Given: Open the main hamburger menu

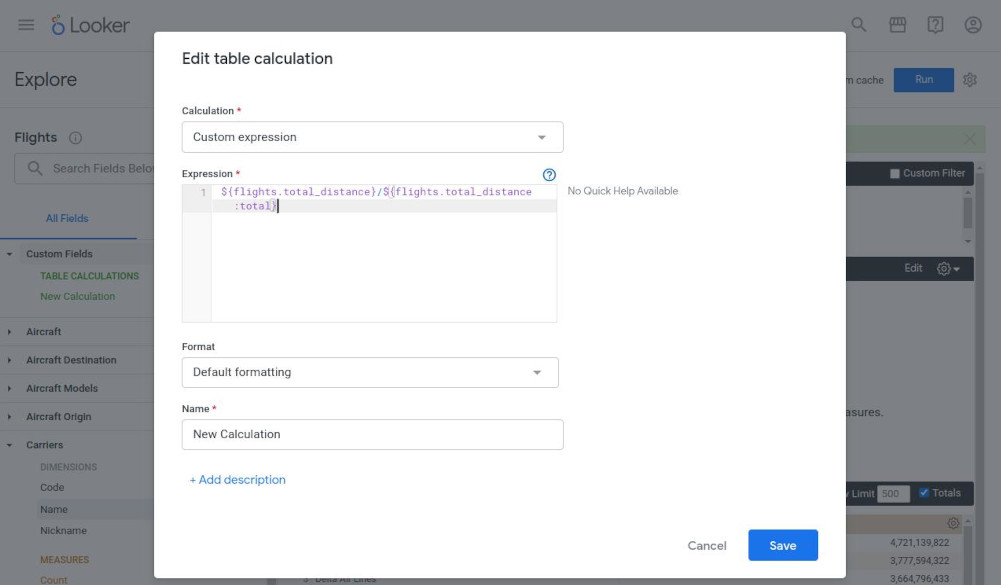Looking at the screenshot, I should point(26,25).
